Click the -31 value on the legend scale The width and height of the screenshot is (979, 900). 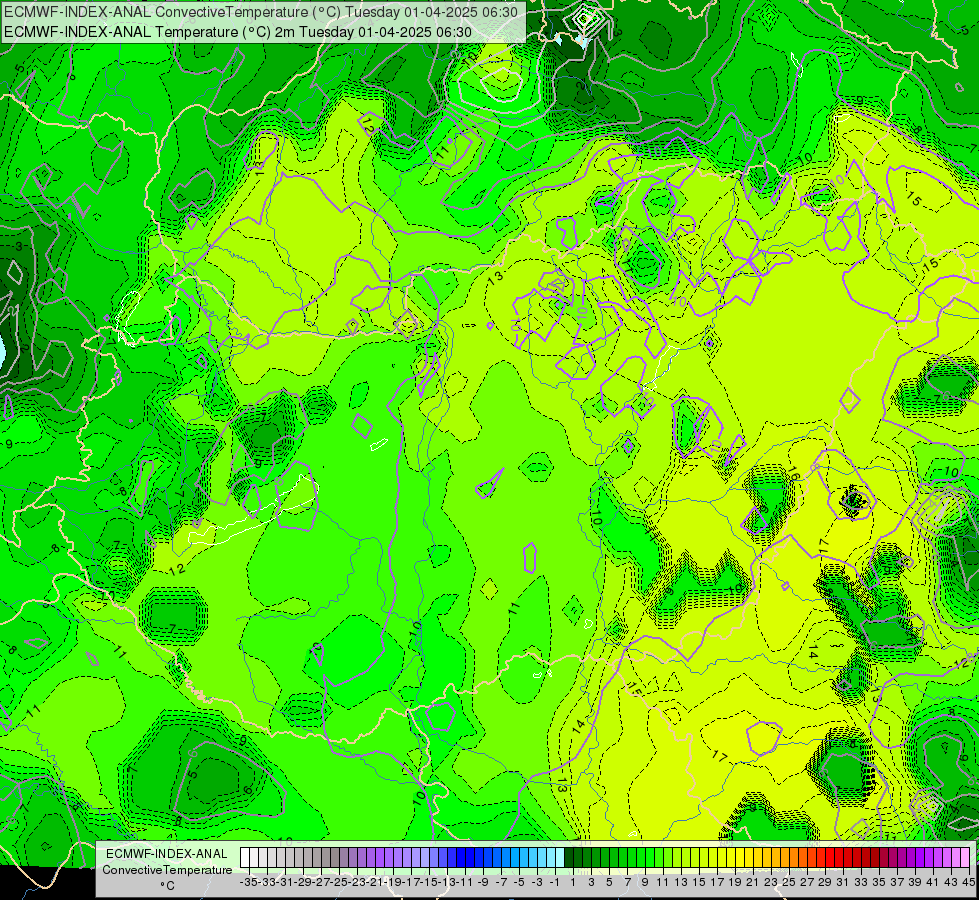(285, 883)
